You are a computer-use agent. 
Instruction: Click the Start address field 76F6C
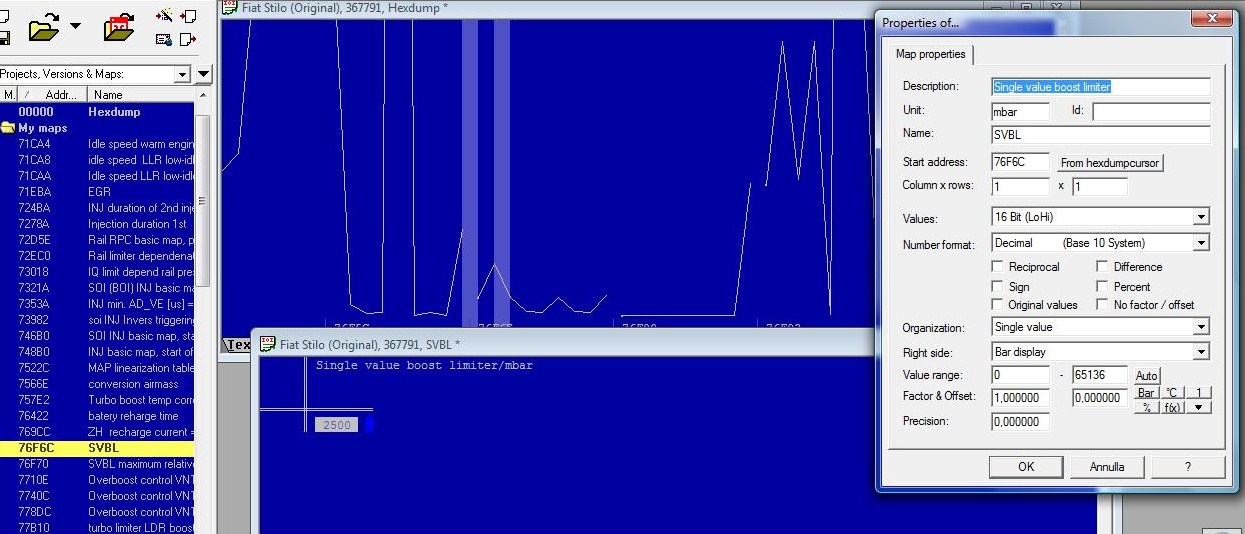[x=1020, y=162]
